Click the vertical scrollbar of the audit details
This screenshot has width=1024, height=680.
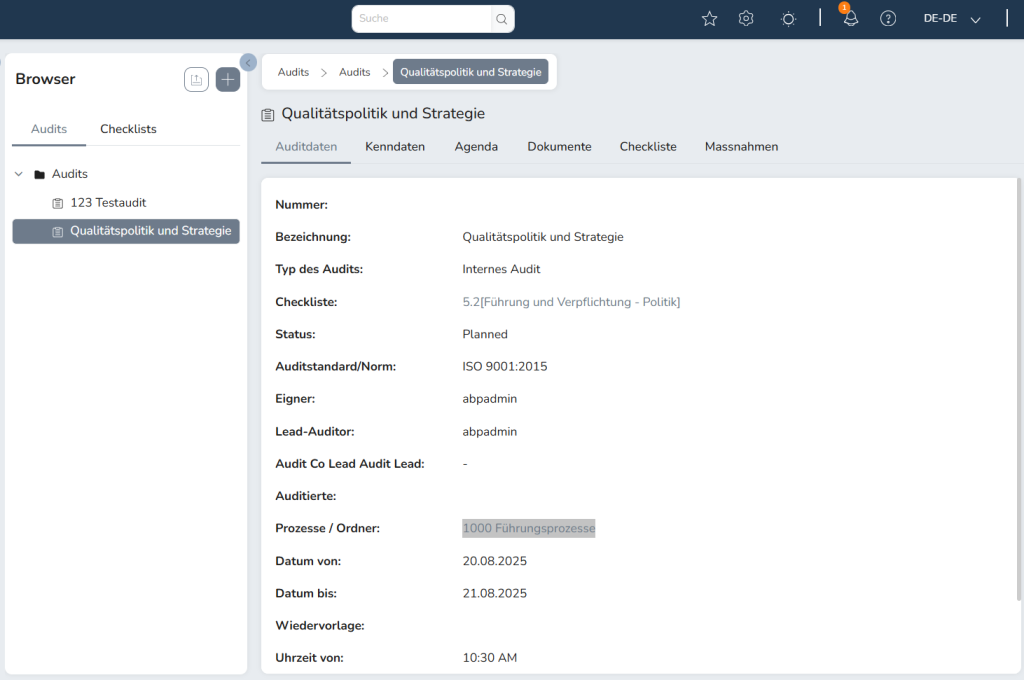(x=1019, y=390)
